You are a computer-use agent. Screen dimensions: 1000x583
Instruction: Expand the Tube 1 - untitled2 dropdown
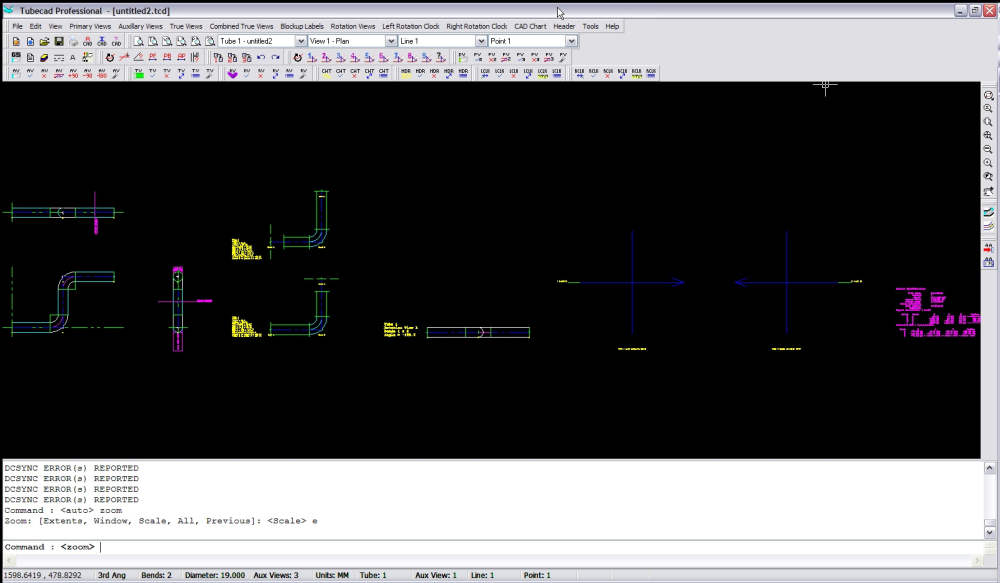(x=301, y=41)
